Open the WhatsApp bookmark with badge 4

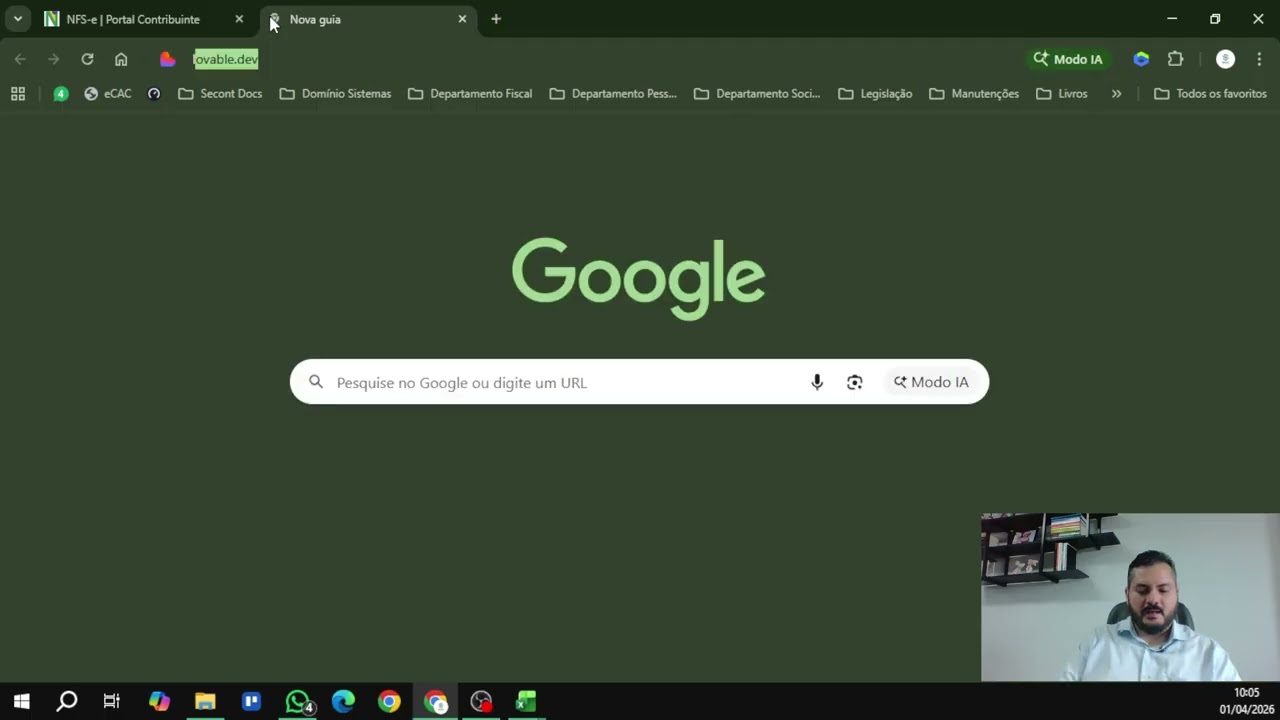click(61, 93)
